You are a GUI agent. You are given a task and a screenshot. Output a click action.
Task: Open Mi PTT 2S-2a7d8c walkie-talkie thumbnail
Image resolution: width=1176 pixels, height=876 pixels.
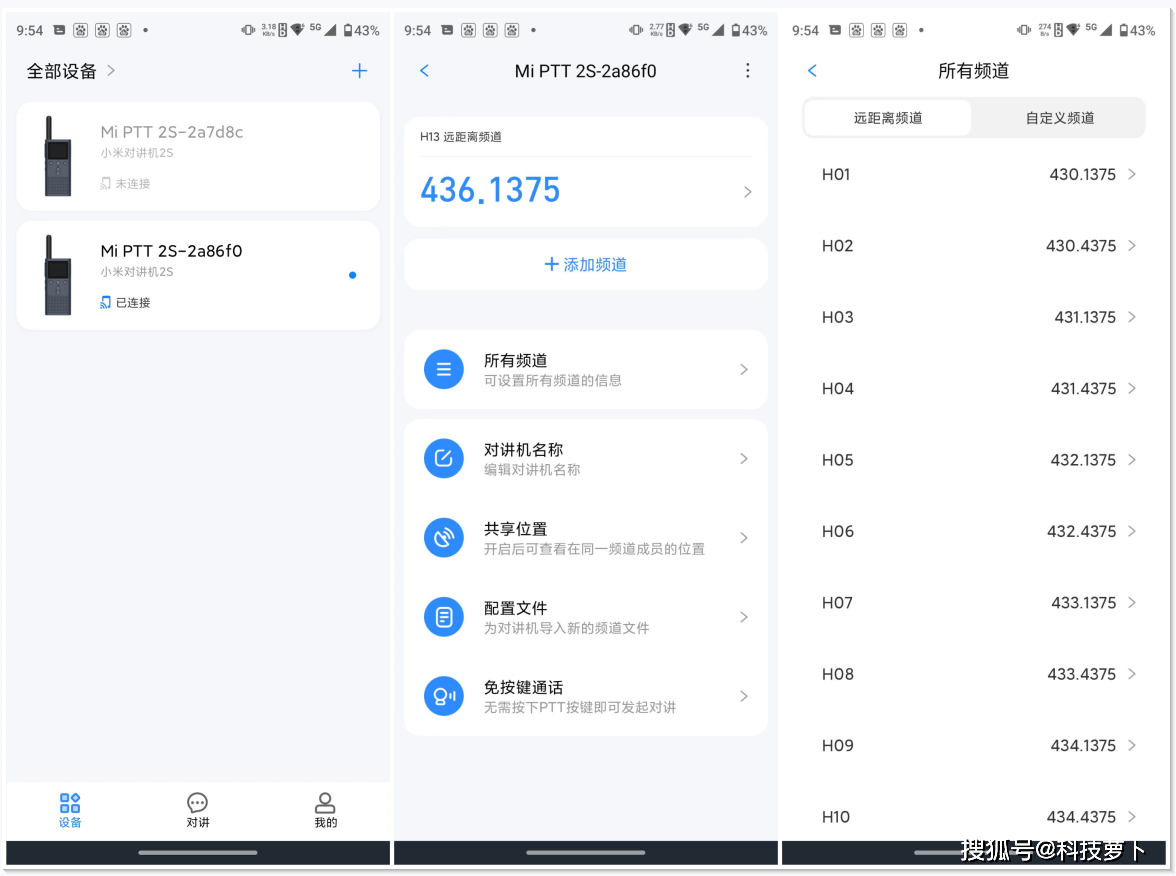(x=58, y=156)
